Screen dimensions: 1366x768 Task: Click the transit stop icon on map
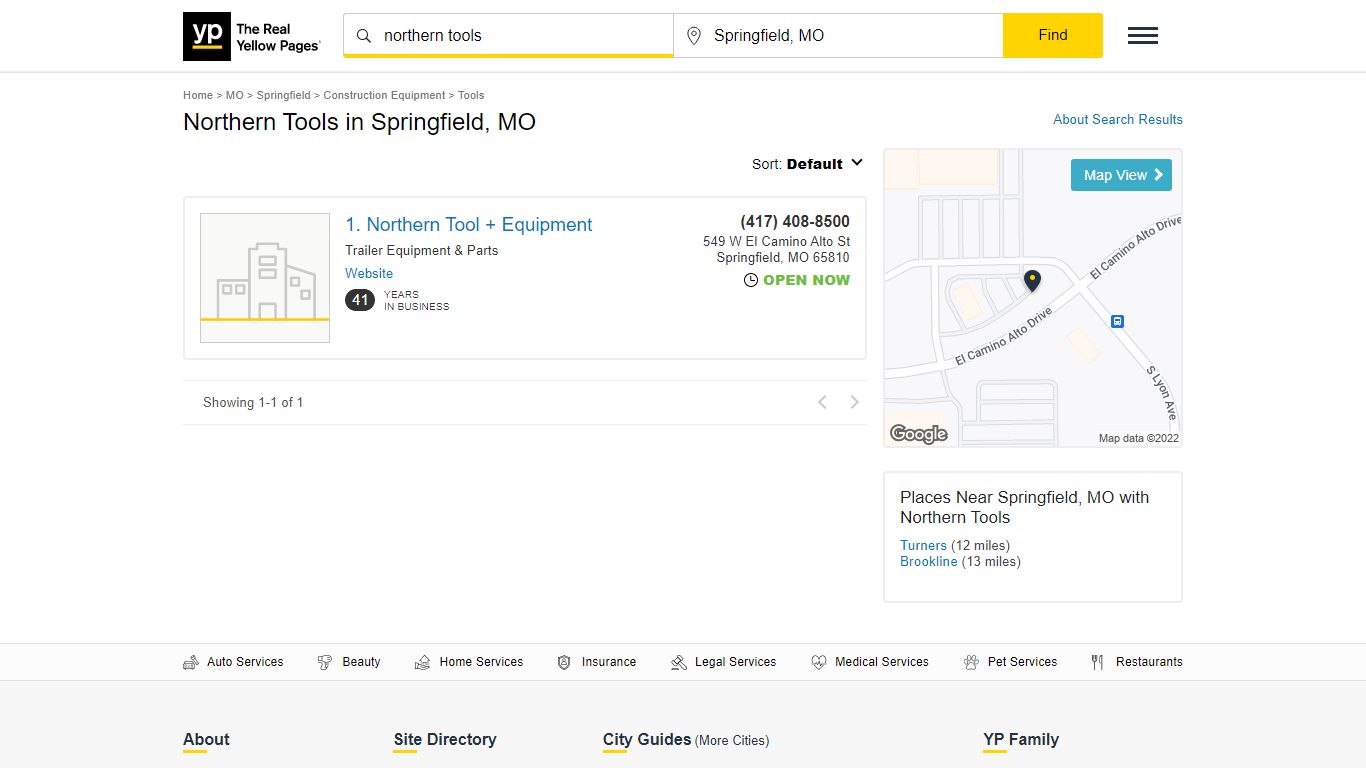[1117, 321]
